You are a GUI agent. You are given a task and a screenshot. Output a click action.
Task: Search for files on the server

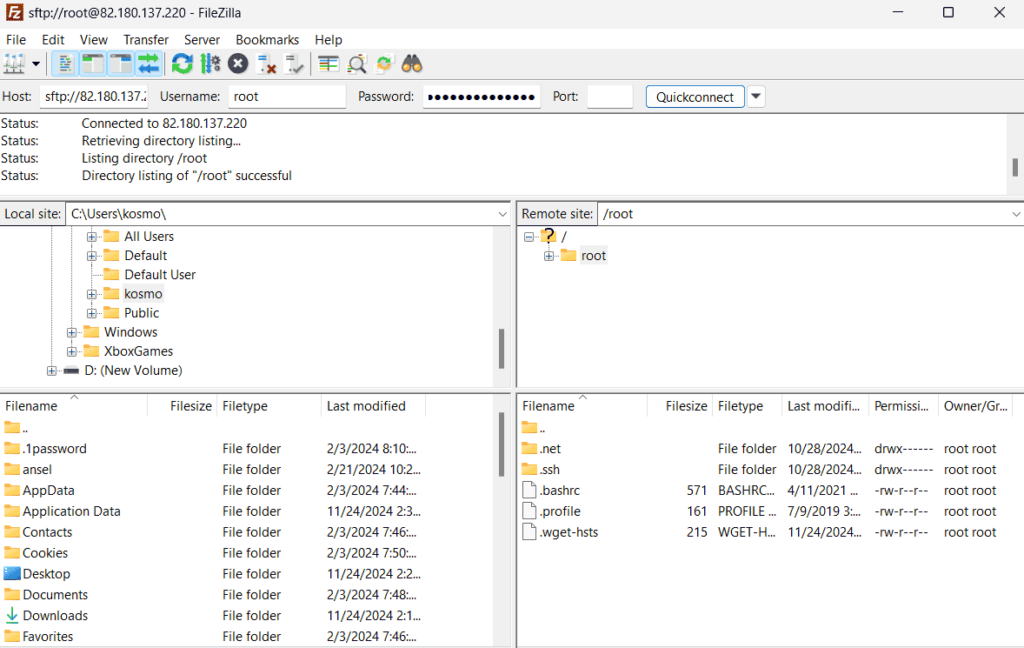coord(412,63)
